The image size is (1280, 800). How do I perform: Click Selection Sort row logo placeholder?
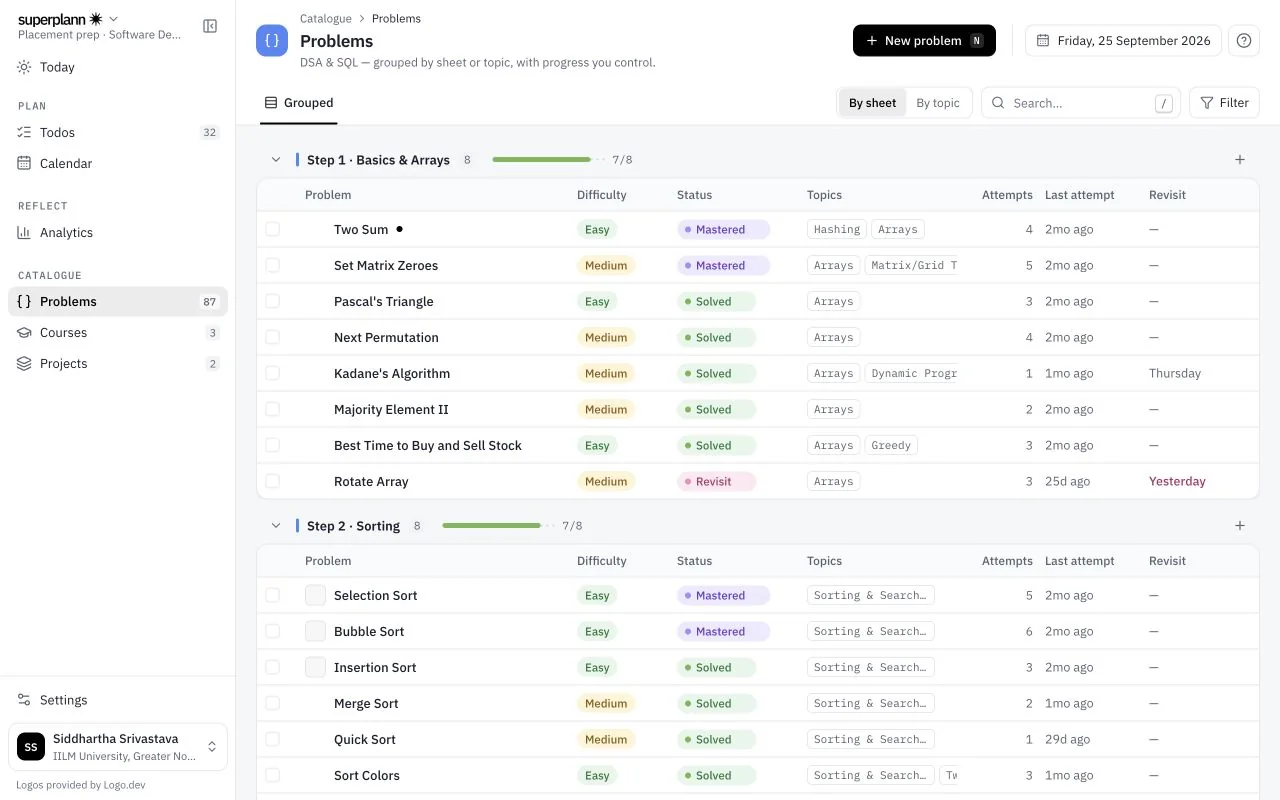(x=315, y=595)
